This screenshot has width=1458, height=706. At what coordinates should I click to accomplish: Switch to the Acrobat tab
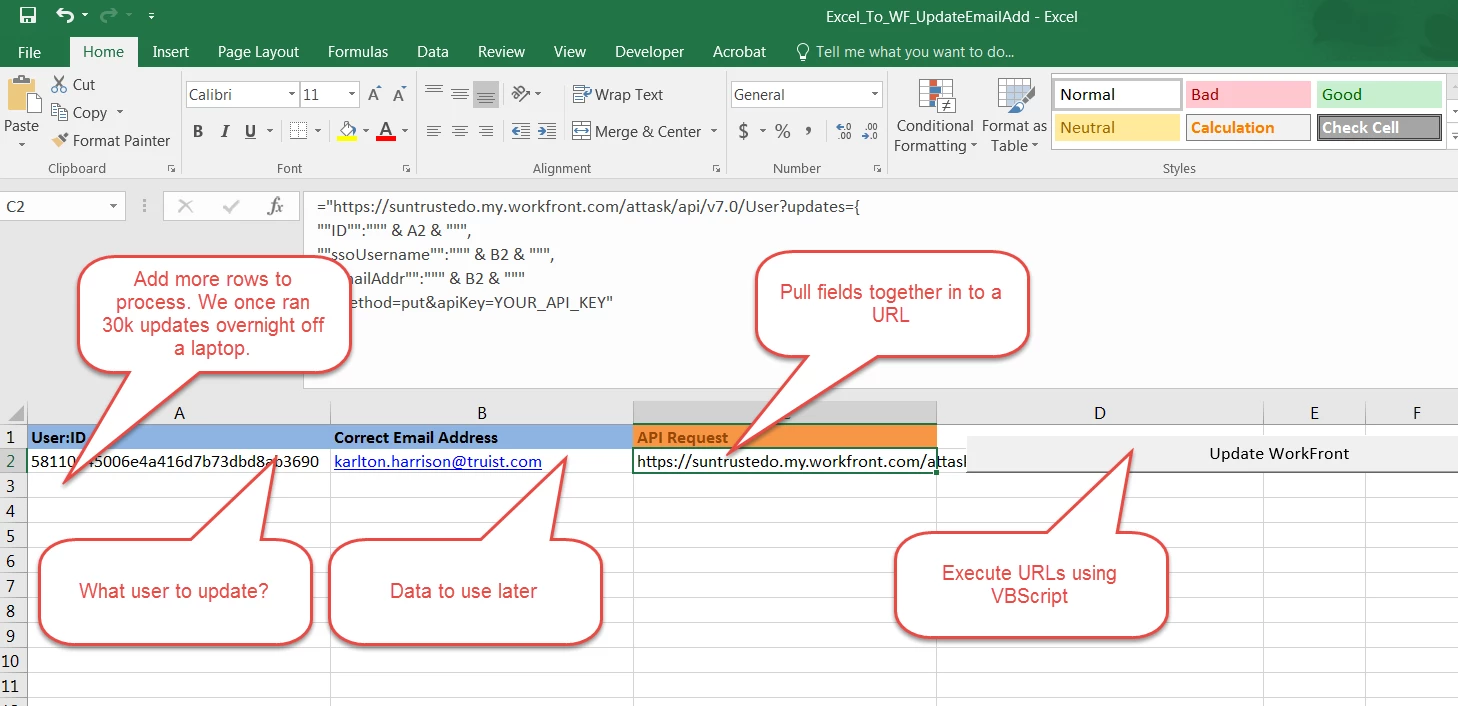[x=739, y=52]
